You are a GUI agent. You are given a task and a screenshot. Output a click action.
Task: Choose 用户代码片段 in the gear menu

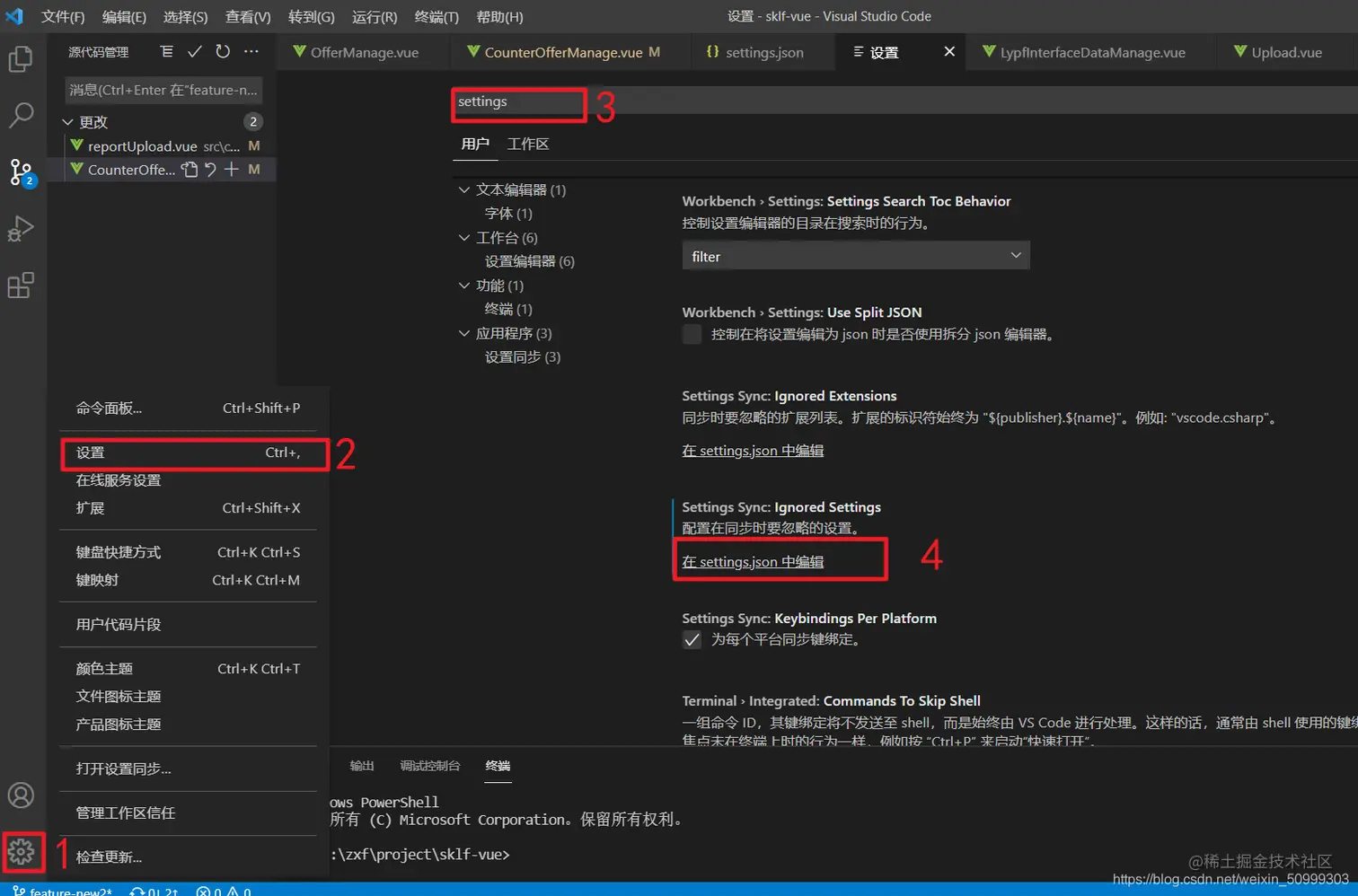[x=189, y=625]
